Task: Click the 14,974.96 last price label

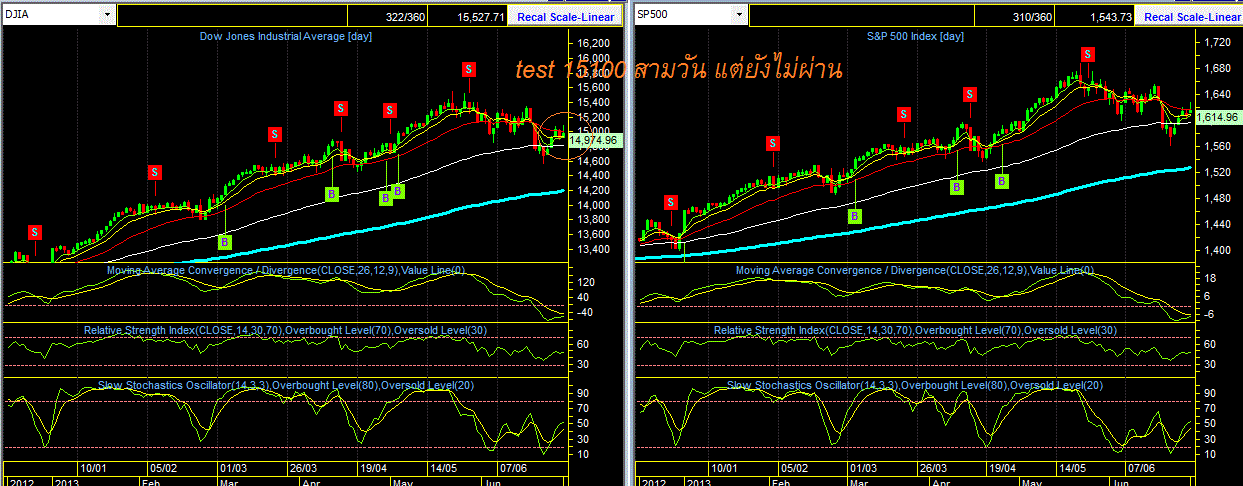Action: point(594,141)
